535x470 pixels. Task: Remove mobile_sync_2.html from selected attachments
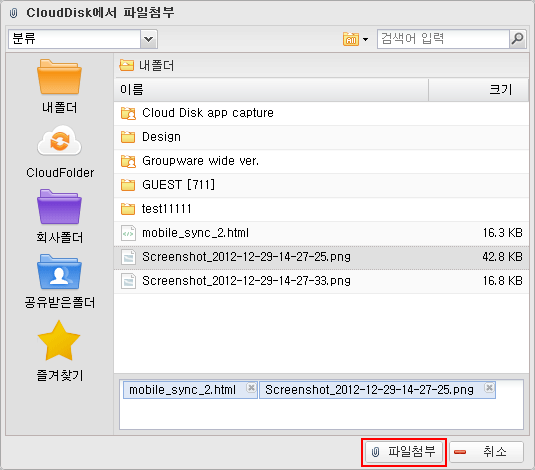pyautogui.click(x=251, y=388)
